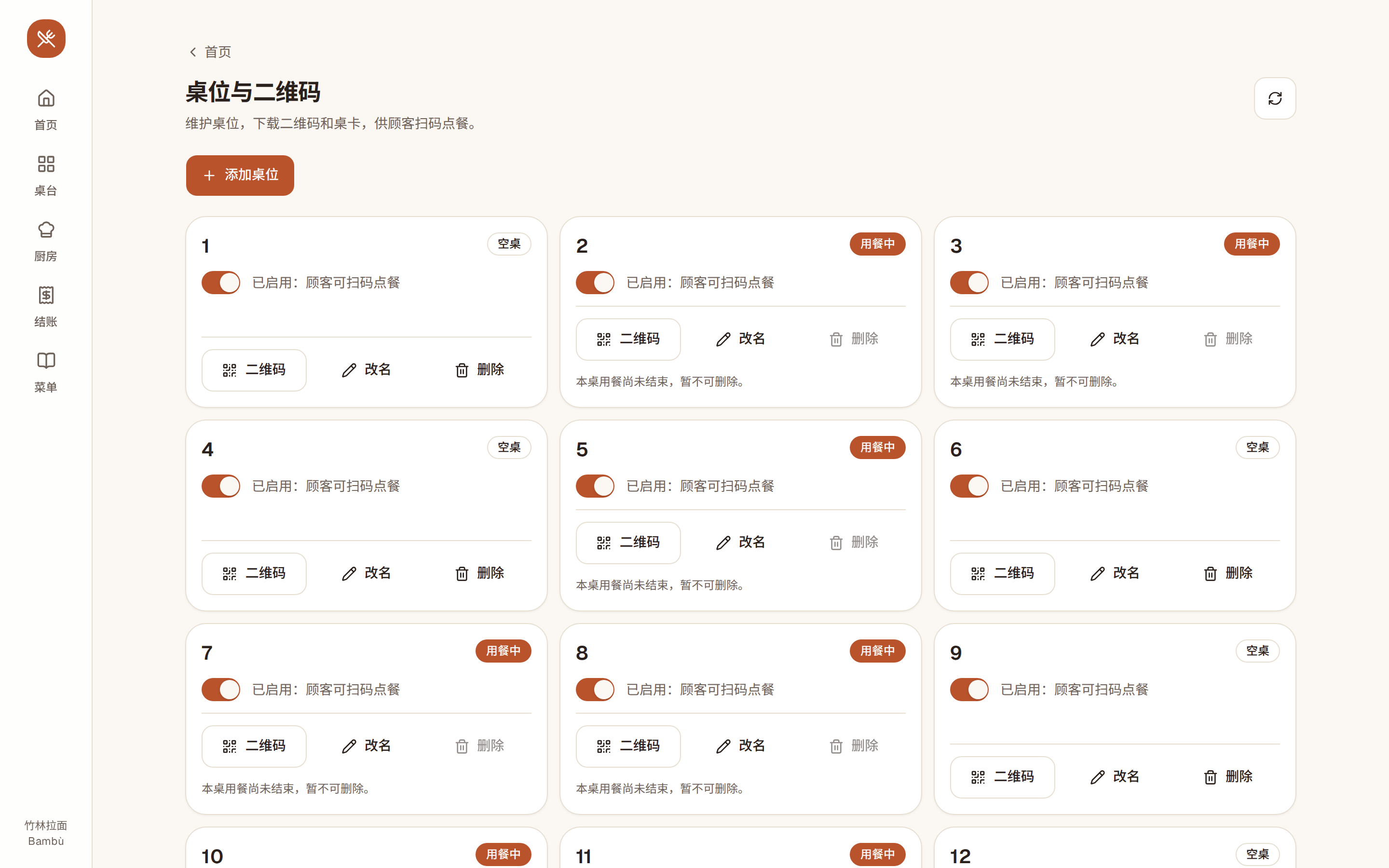
Task: Rename table 8
Action: pos(740,746)
